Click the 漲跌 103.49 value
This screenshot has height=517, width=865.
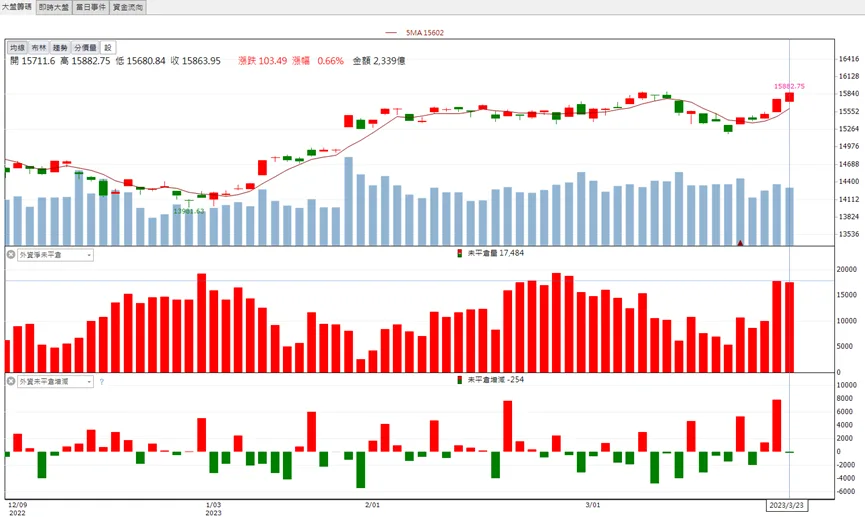[x=263, y=61]
